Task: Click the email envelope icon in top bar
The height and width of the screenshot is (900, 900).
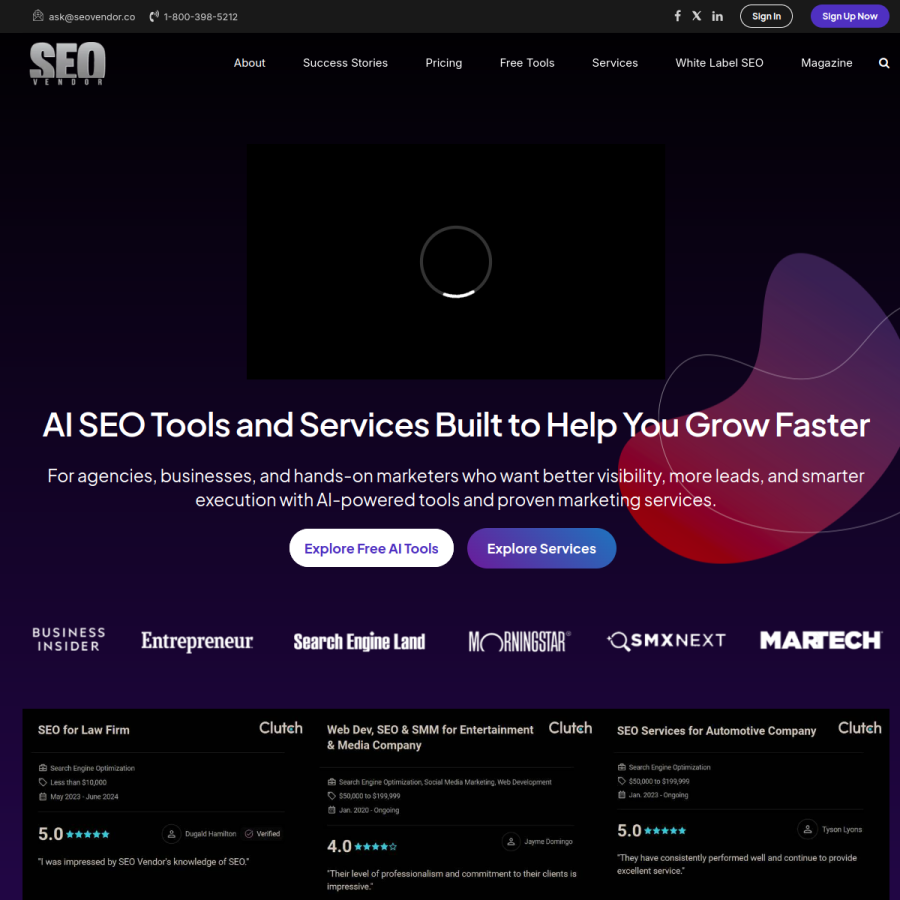Action: 38,16
